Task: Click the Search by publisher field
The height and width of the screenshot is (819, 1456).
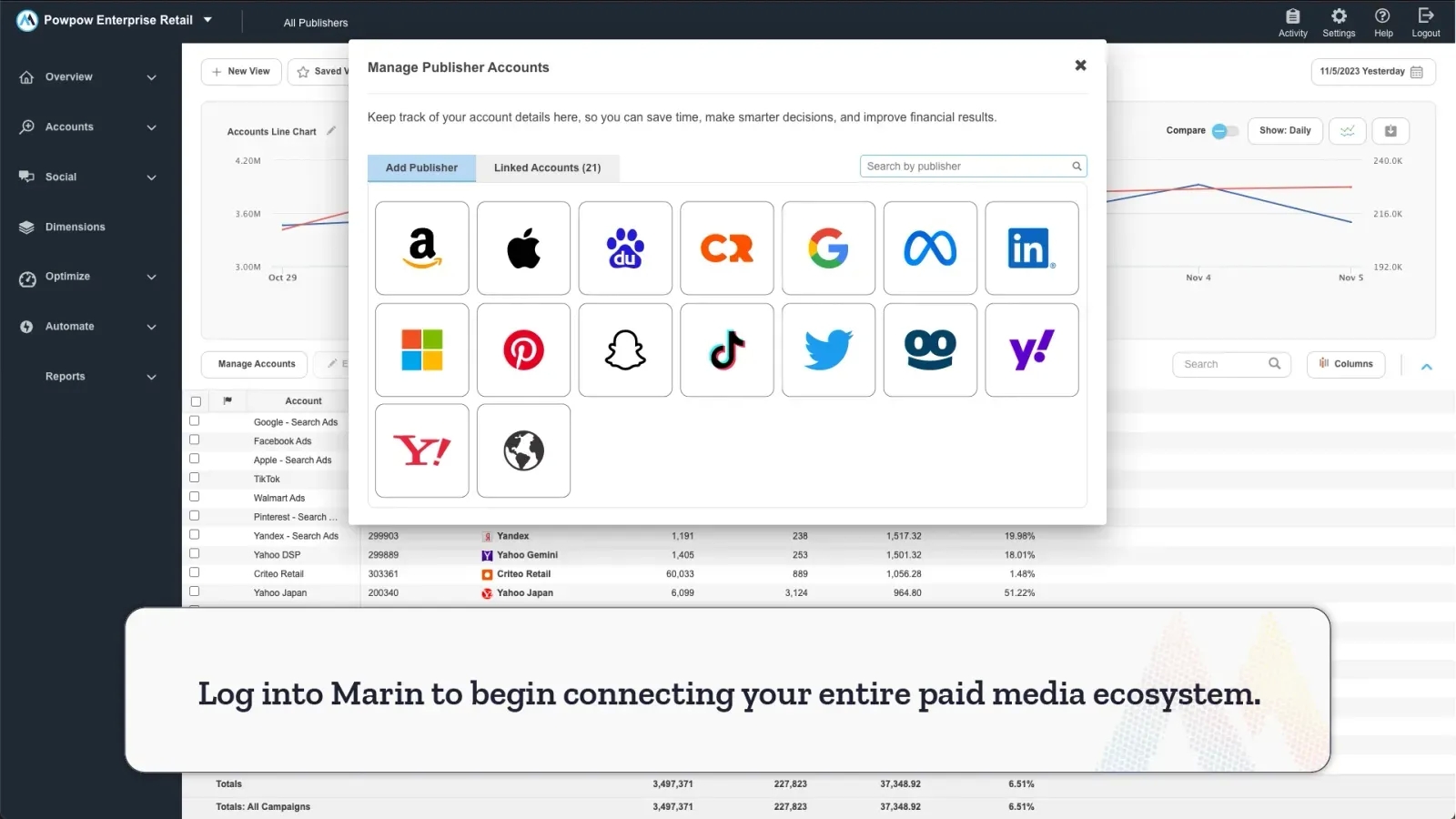Action: tap(965, 166)
